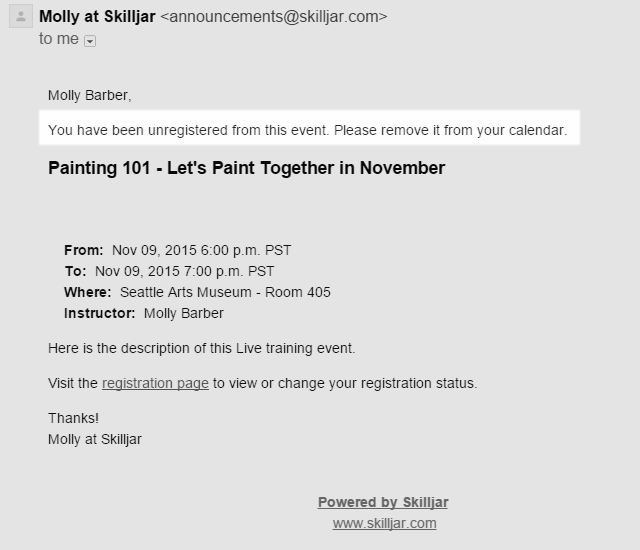Click the Live training event description sentence
Image resolution: width=640 pixels, height=550 pixels.
pos(202,348)
